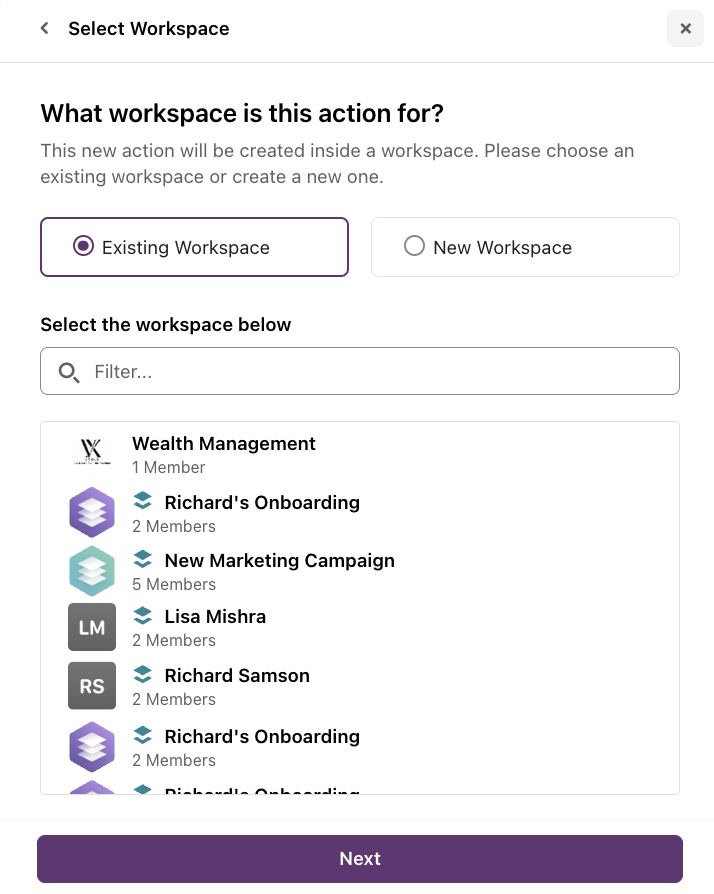714x894 pixels.
Task: Click the teal hexagon New Marketing Campaign icon
Action: (92, 571)
